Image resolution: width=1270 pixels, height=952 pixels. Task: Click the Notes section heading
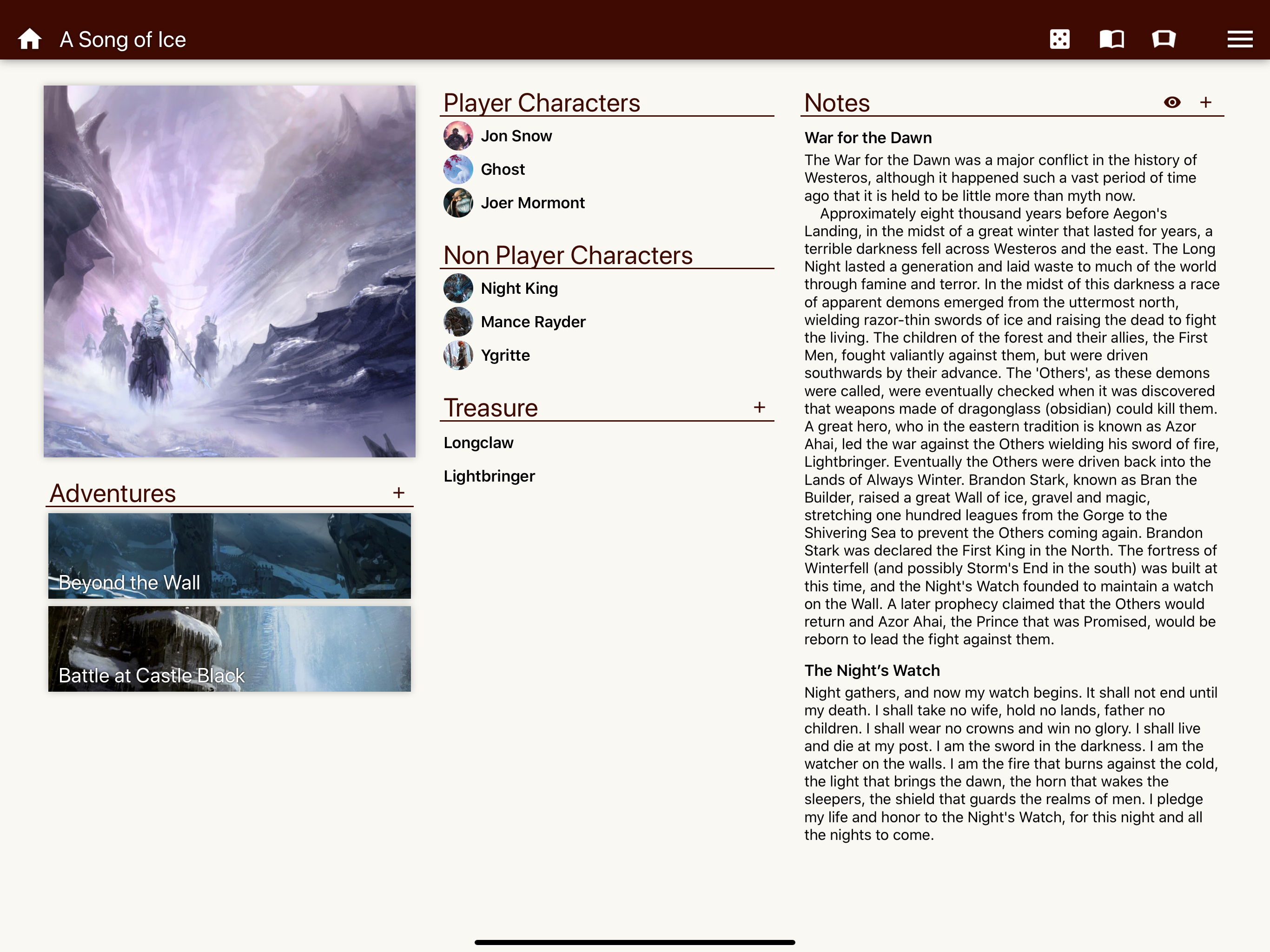point(837,103)
